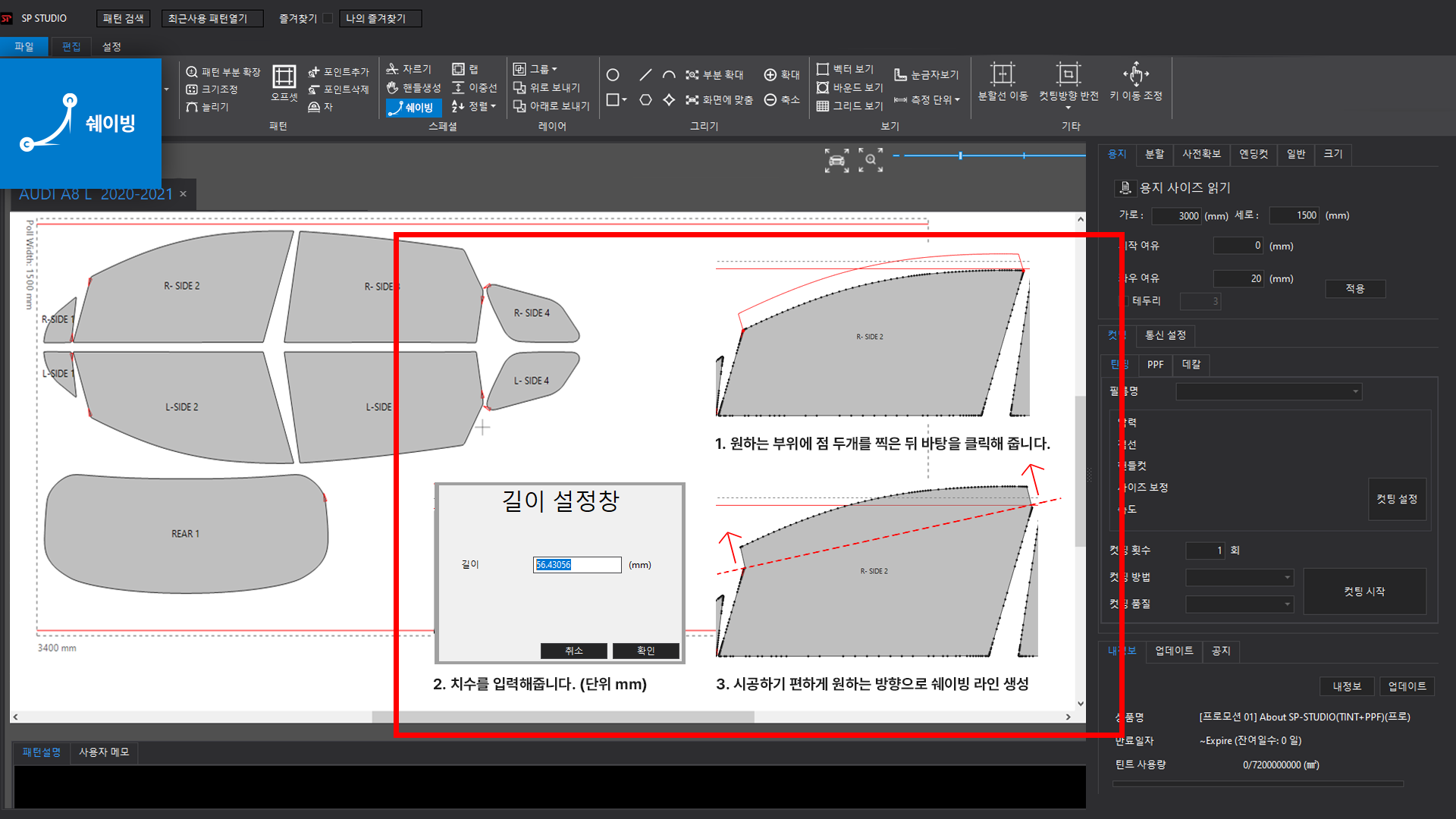Toggle the 즐겨찾기 favorites checkbox

pos(328,18)
